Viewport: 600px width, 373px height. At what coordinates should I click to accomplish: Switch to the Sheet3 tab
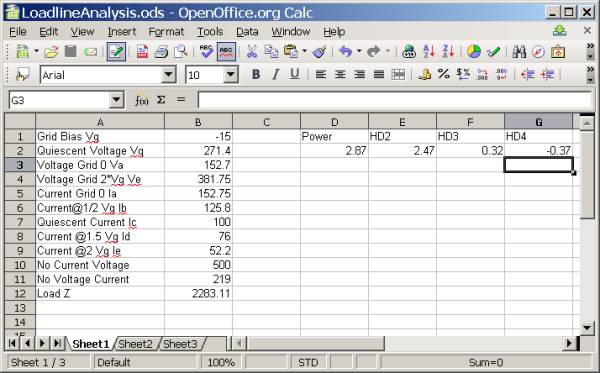coord(180,344)
